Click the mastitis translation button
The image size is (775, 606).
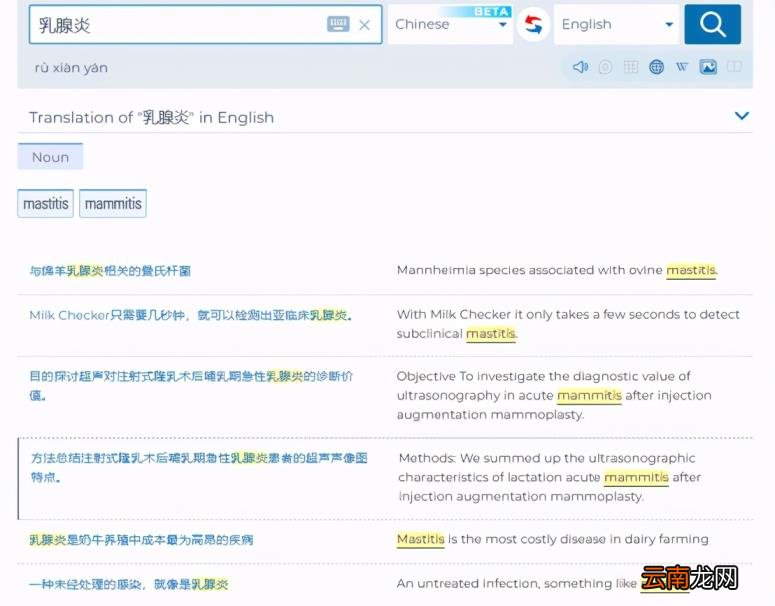point(45,204)
